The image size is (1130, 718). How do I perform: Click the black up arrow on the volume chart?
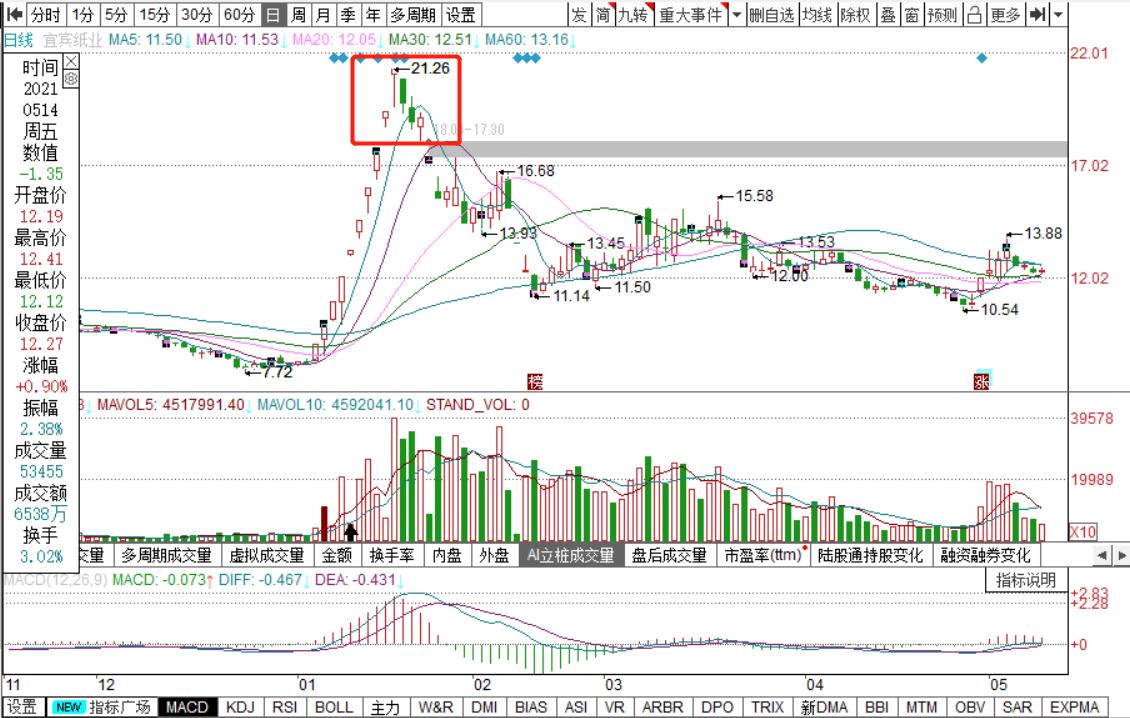click(x=350, y=532)
